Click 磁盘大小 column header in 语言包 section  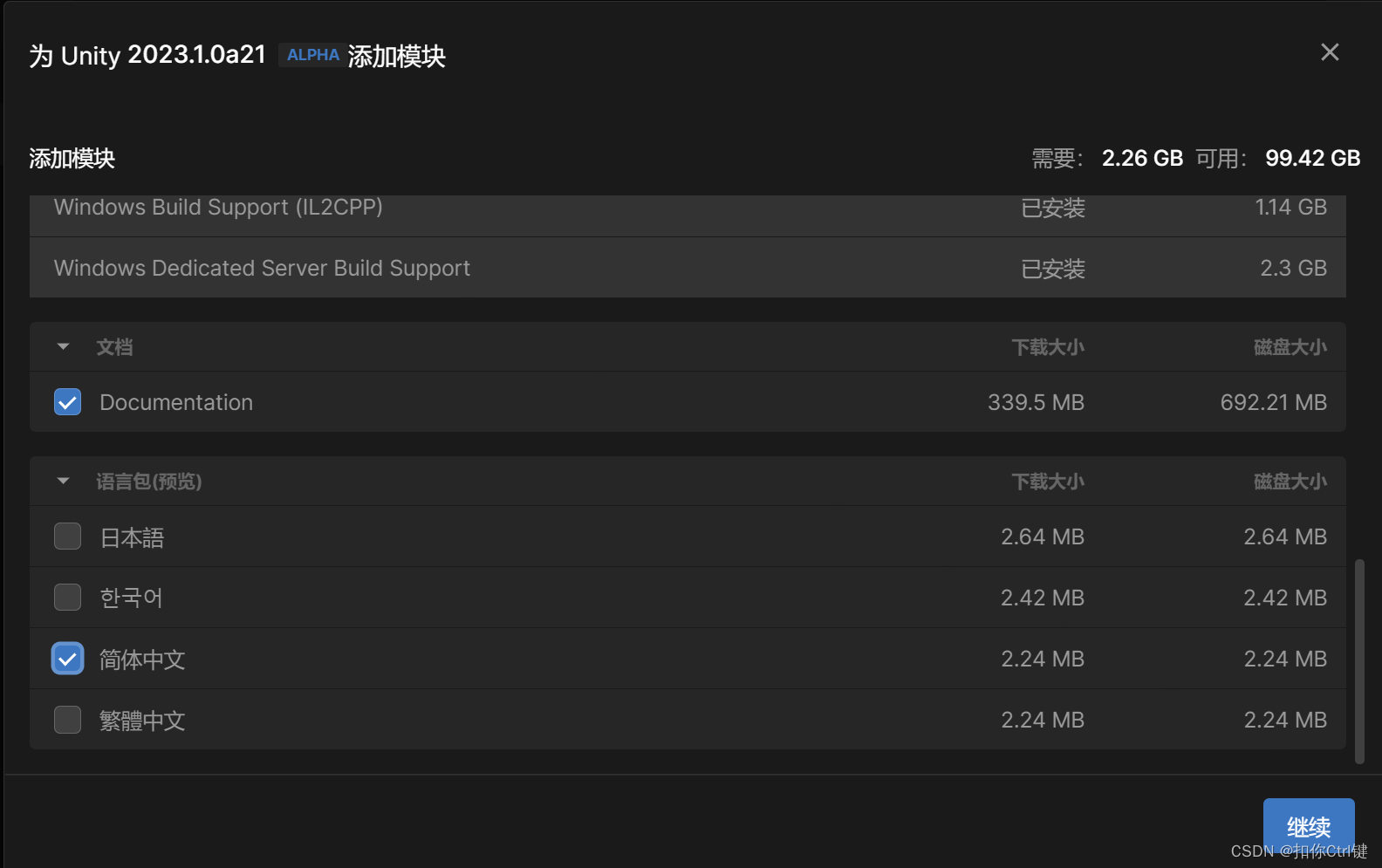[x=1290, y=482]
